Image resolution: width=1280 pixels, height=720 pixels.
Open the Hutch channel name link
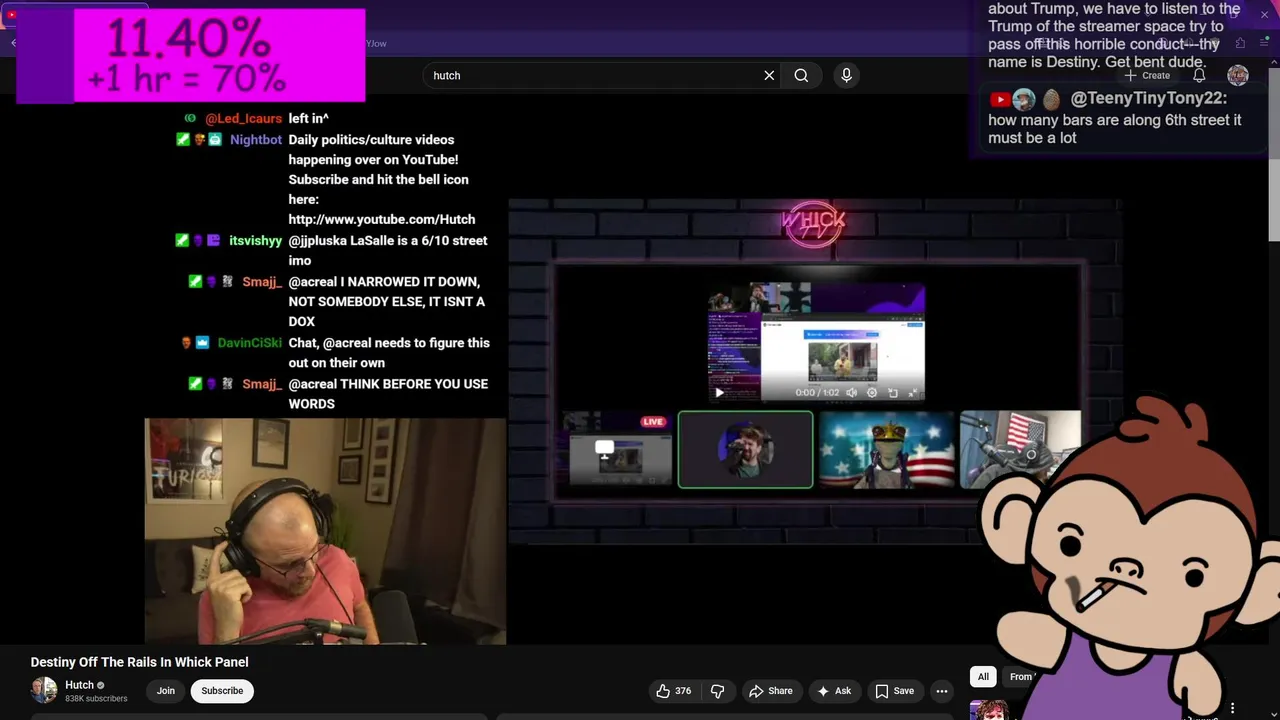point(79,685)
